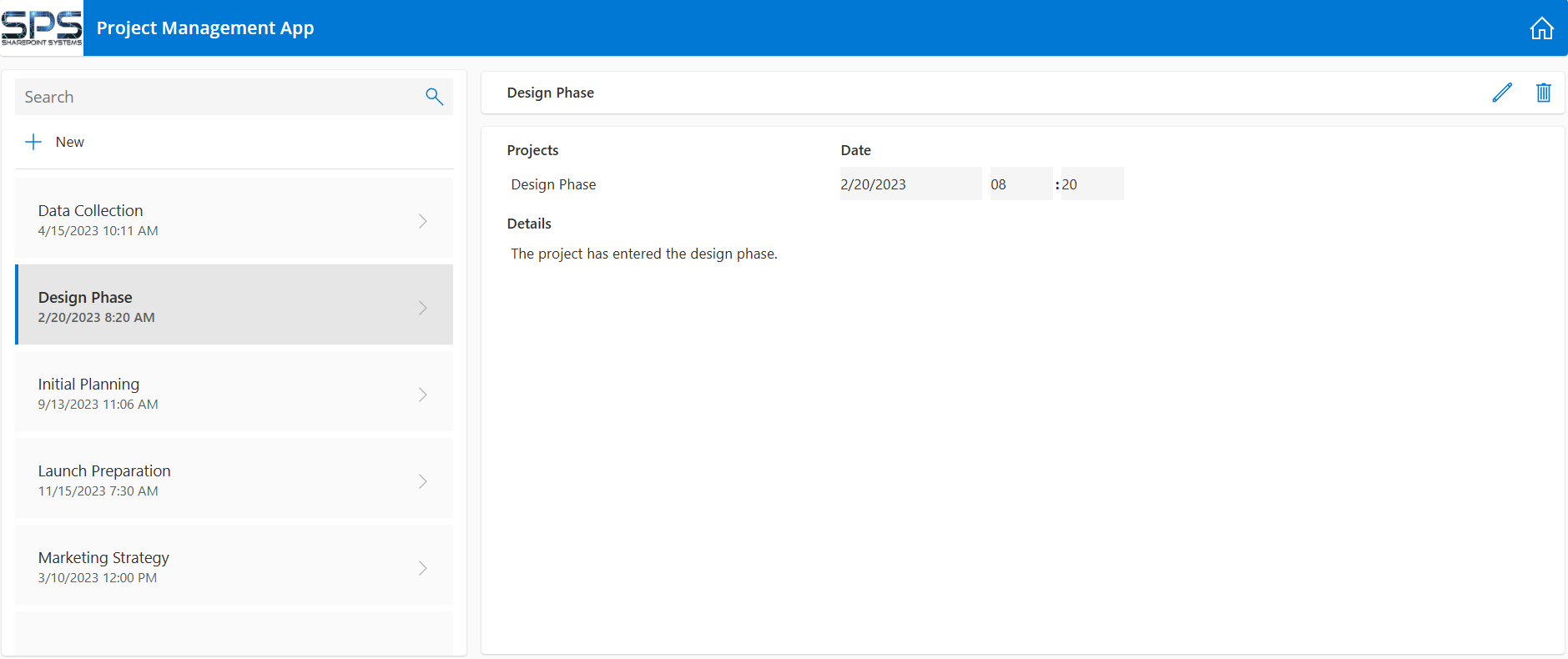This screenshot has width=1568, height=659.
Task: Click the pencil edit icon
Action: (x=1501, y=93)
